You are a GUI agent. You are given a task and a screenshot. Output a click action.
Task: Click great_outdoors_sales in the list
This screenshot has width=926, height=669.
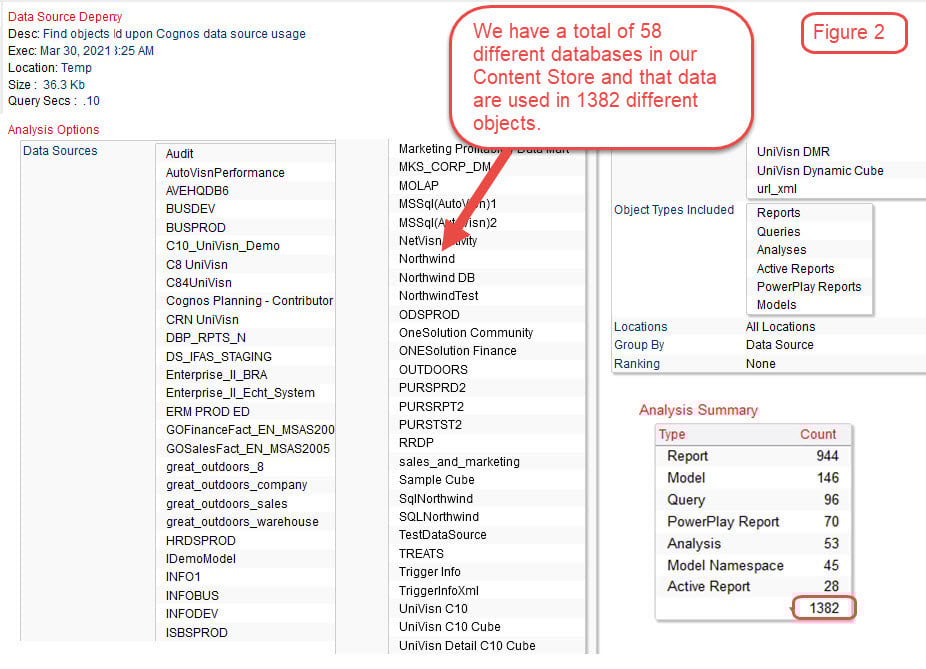[x=226, y=504]
